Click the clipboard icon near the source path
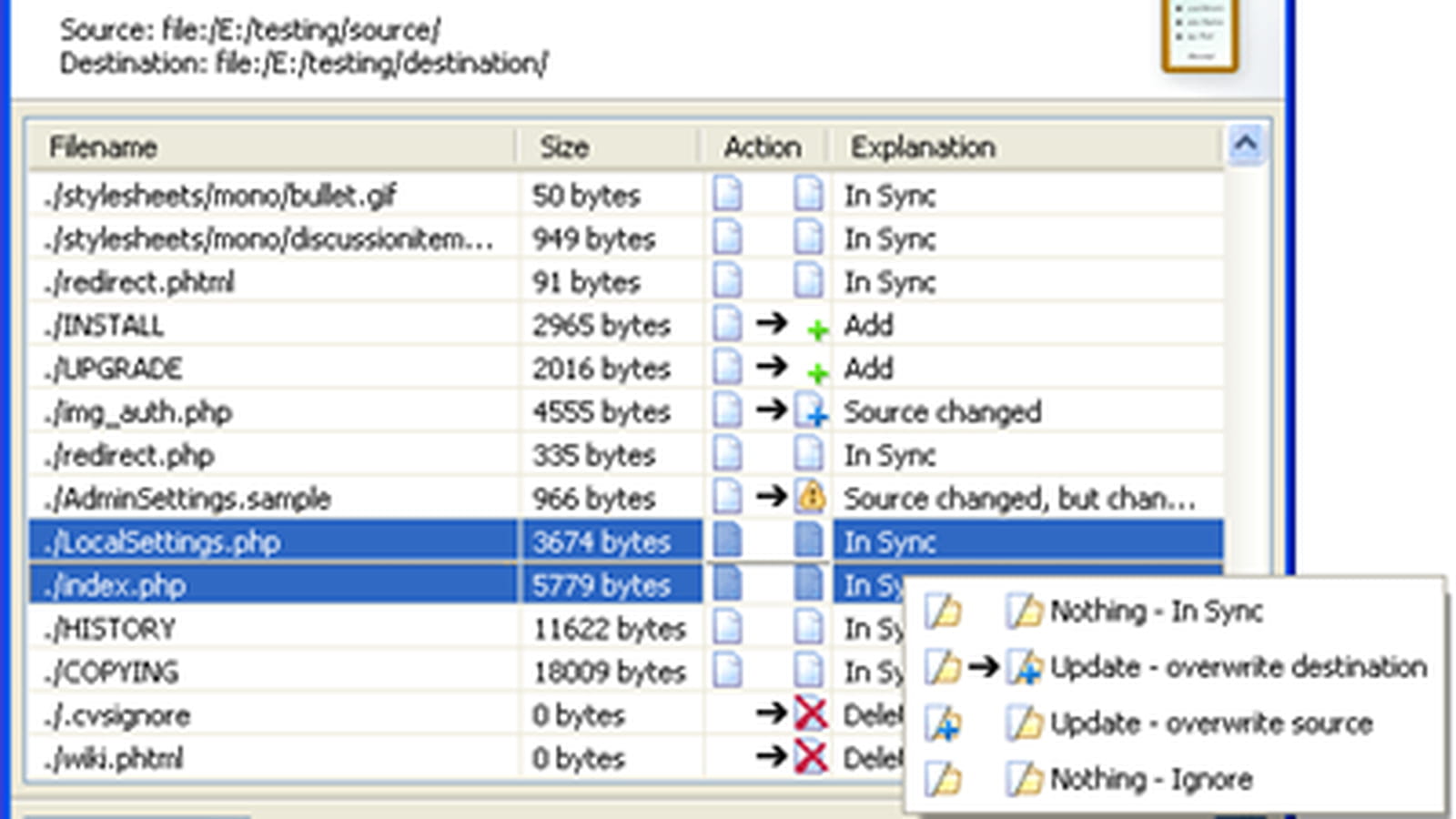Screen dimensions: 1456x819 (1199, 34)
